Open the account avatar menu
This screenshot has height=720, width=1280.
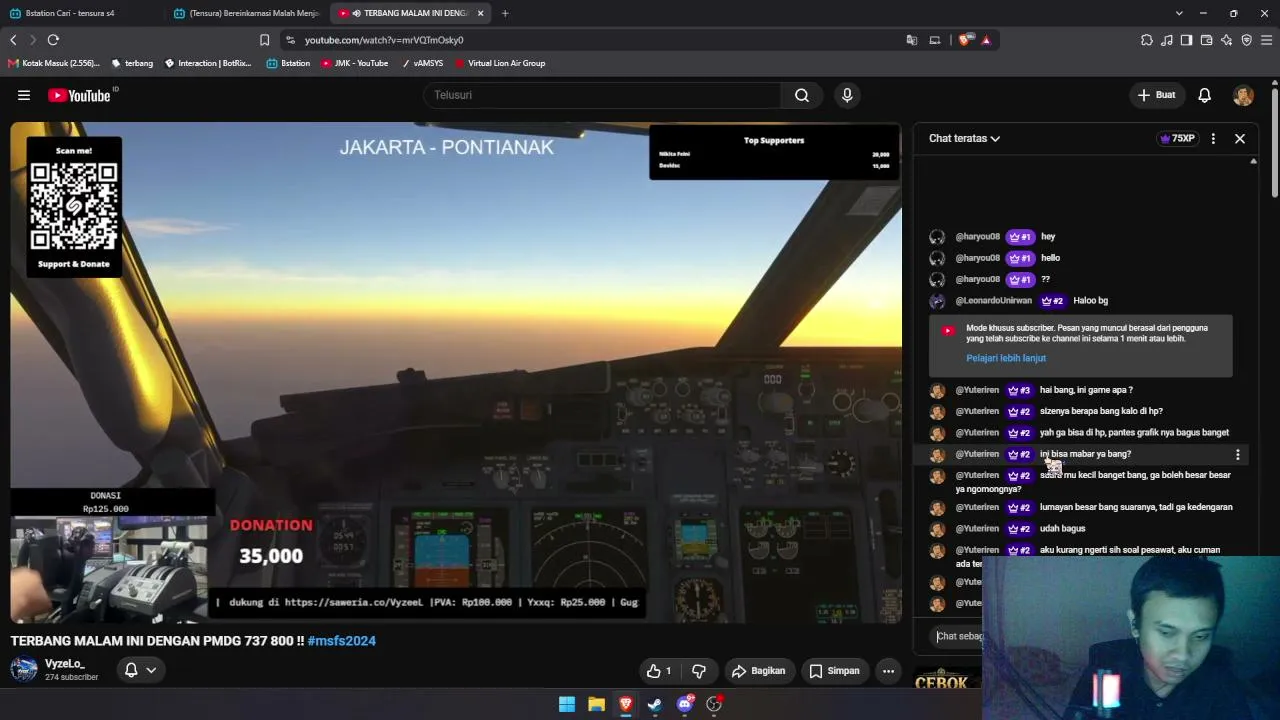pyautogui.click(x=1243, y=95)
